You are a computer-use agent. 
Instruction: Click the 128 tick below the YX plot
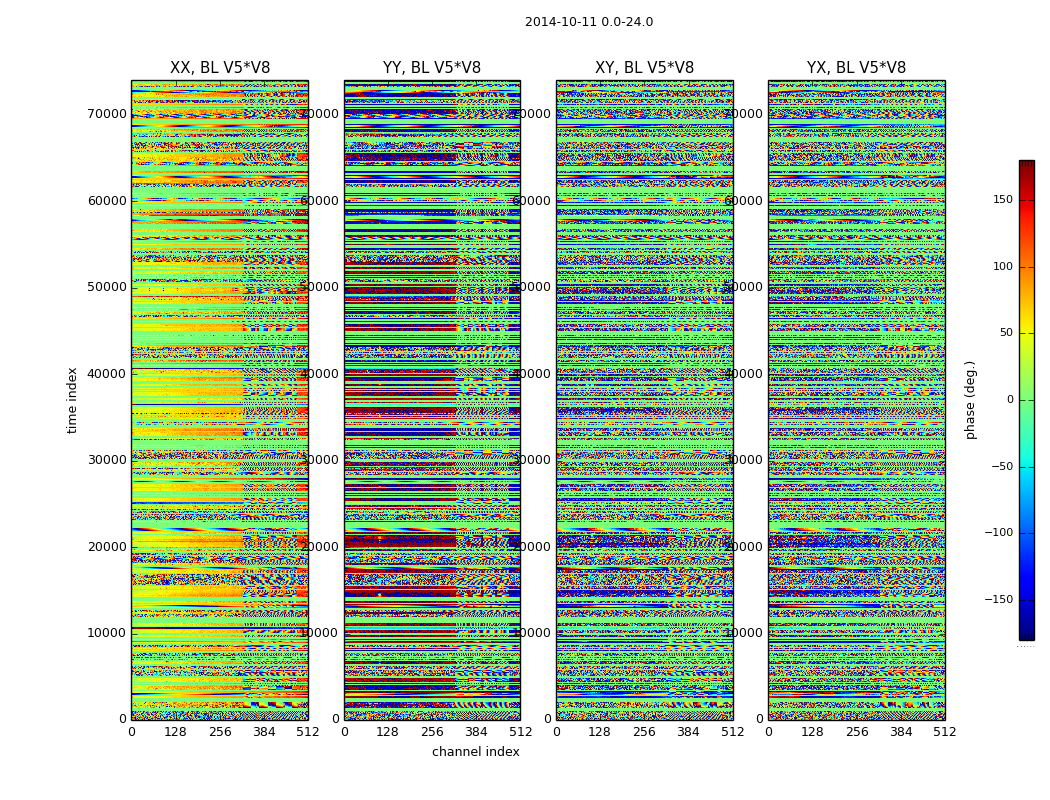pos(812,732)
